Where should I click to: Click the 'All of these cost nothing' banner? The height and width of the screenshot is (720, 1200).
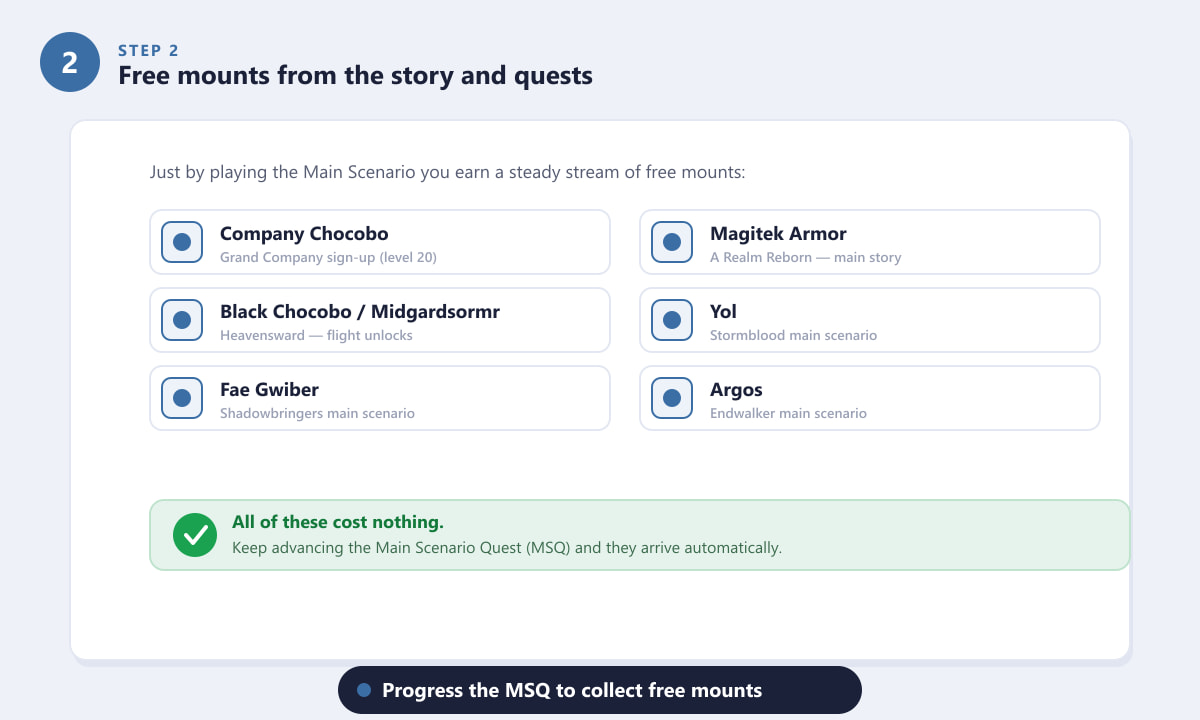[640, 535]
